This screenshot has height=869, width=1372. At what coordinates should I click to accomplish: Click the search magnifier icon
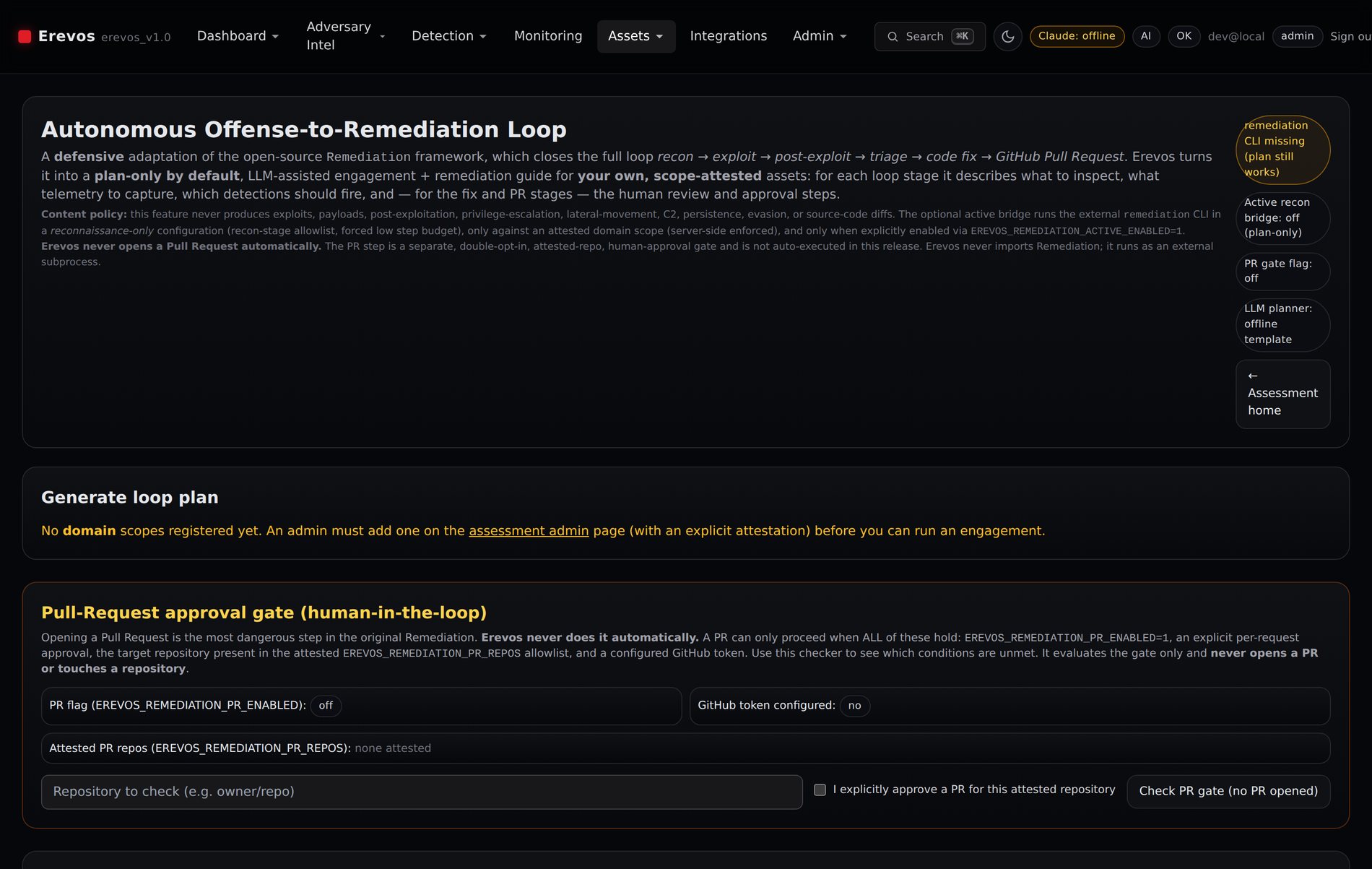click(893, 36)
